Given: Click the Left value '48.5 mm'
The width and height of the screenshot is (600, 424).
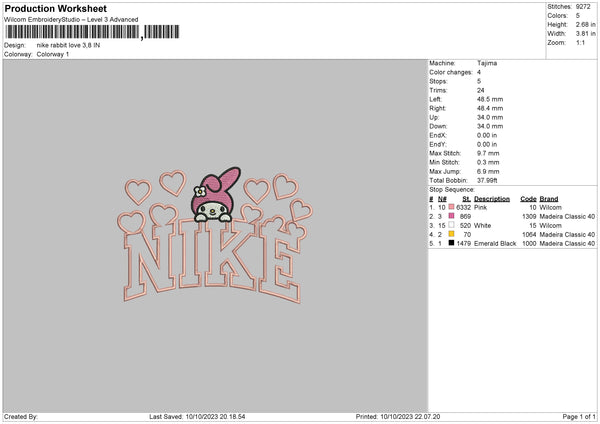Looking at the screenshot, I should pyautogui.click(x=490, y=99).
